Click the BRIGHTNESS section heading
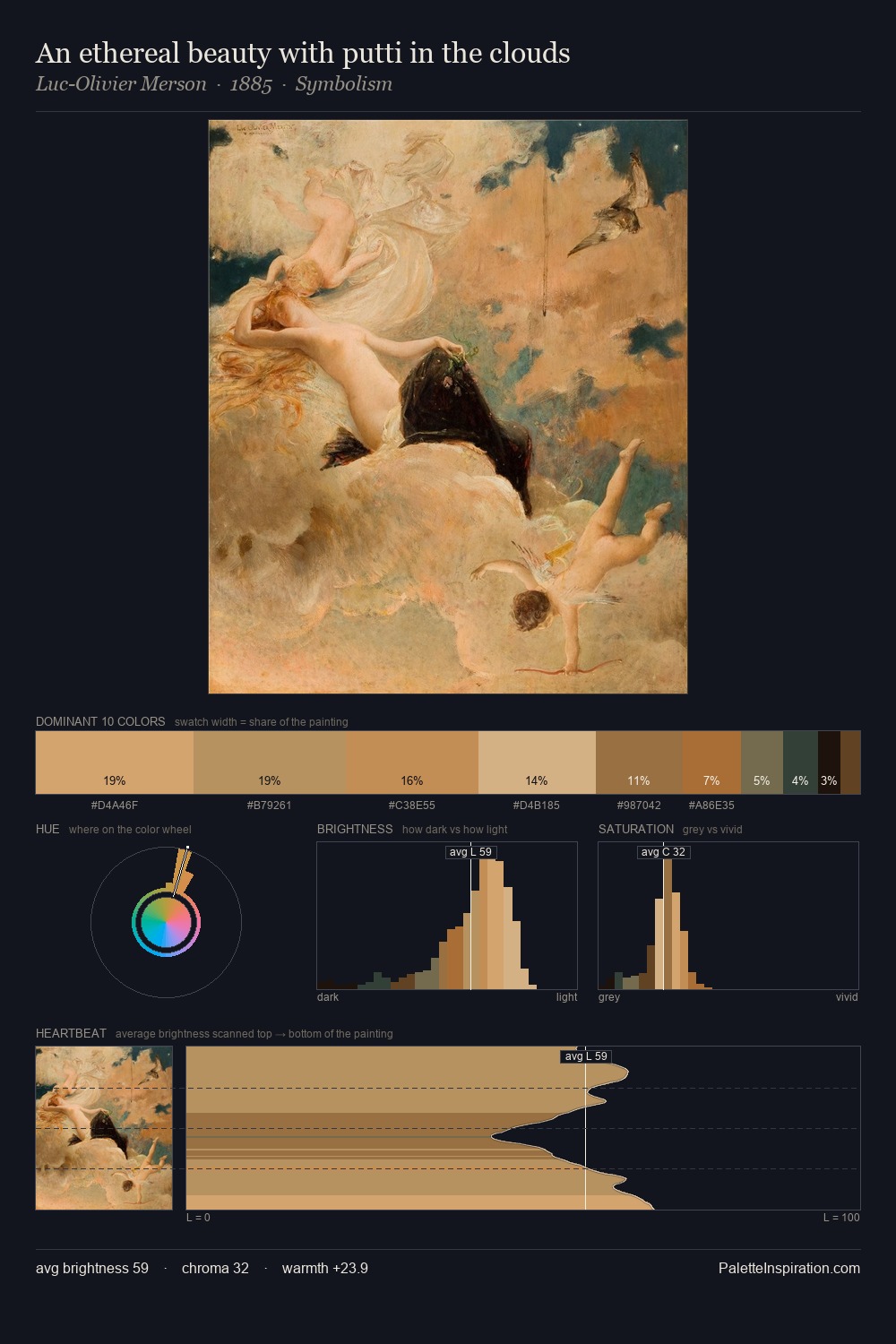 (355, 829)
